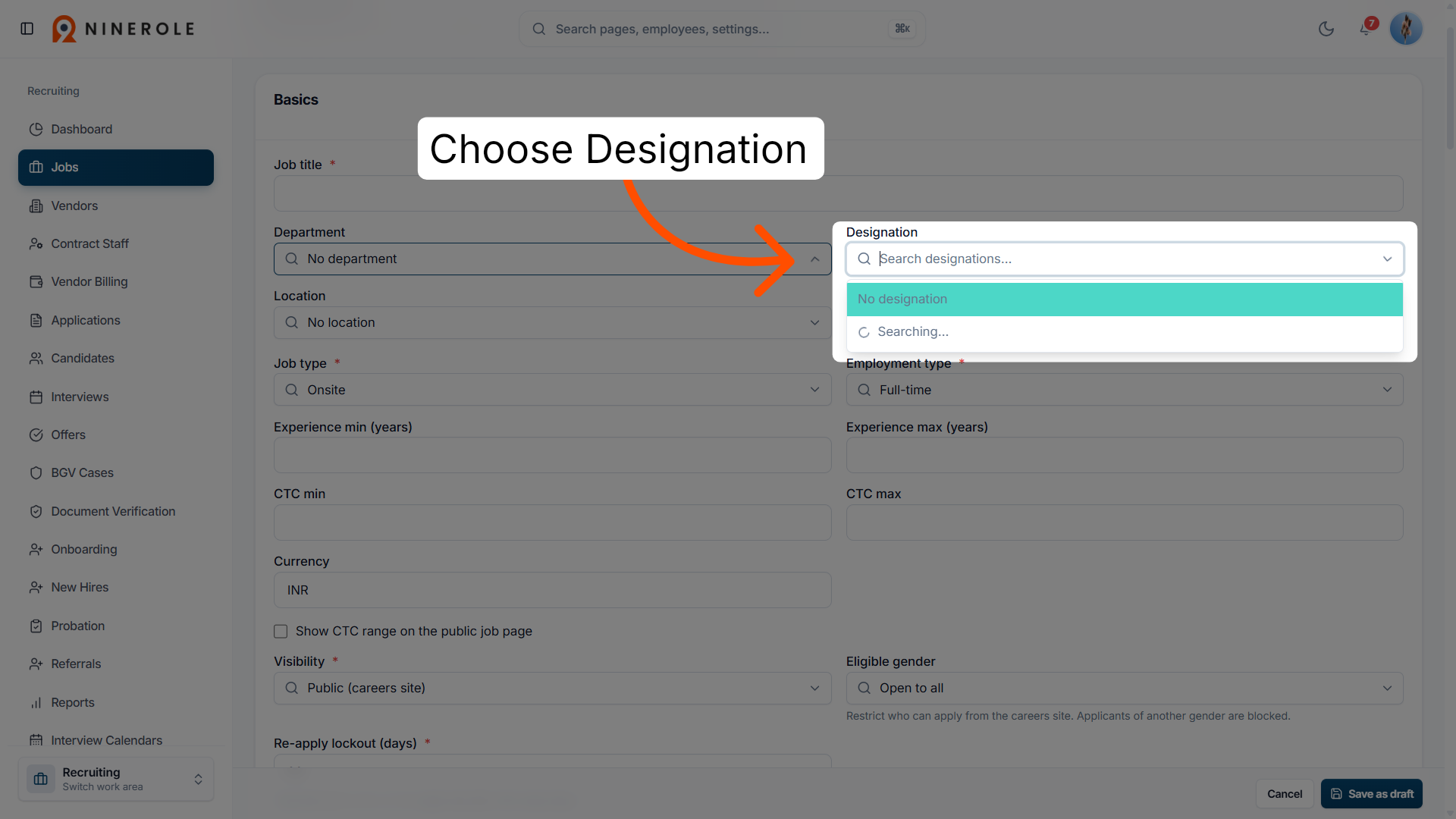The height and width of the screenshot is (819, 1456).
Task: Click the Applications document icon
Action: point(36,320)
